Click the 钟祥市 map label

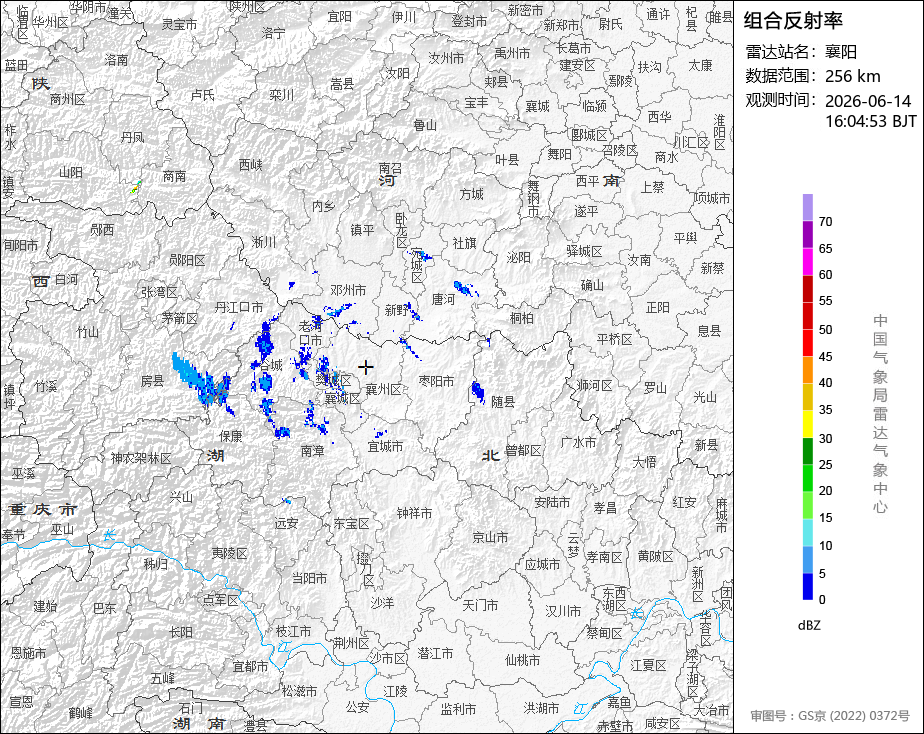[414, 514]
